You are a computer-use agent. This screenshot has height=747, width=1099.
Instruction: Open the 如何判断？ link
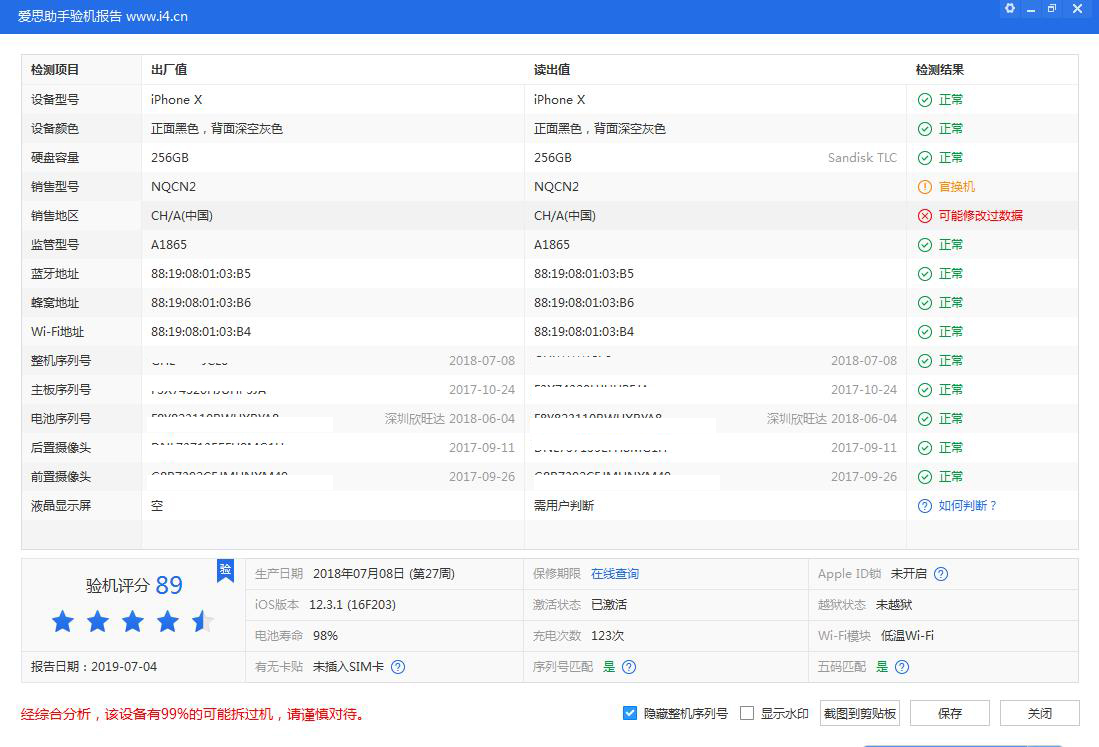[x=967, y=506]
